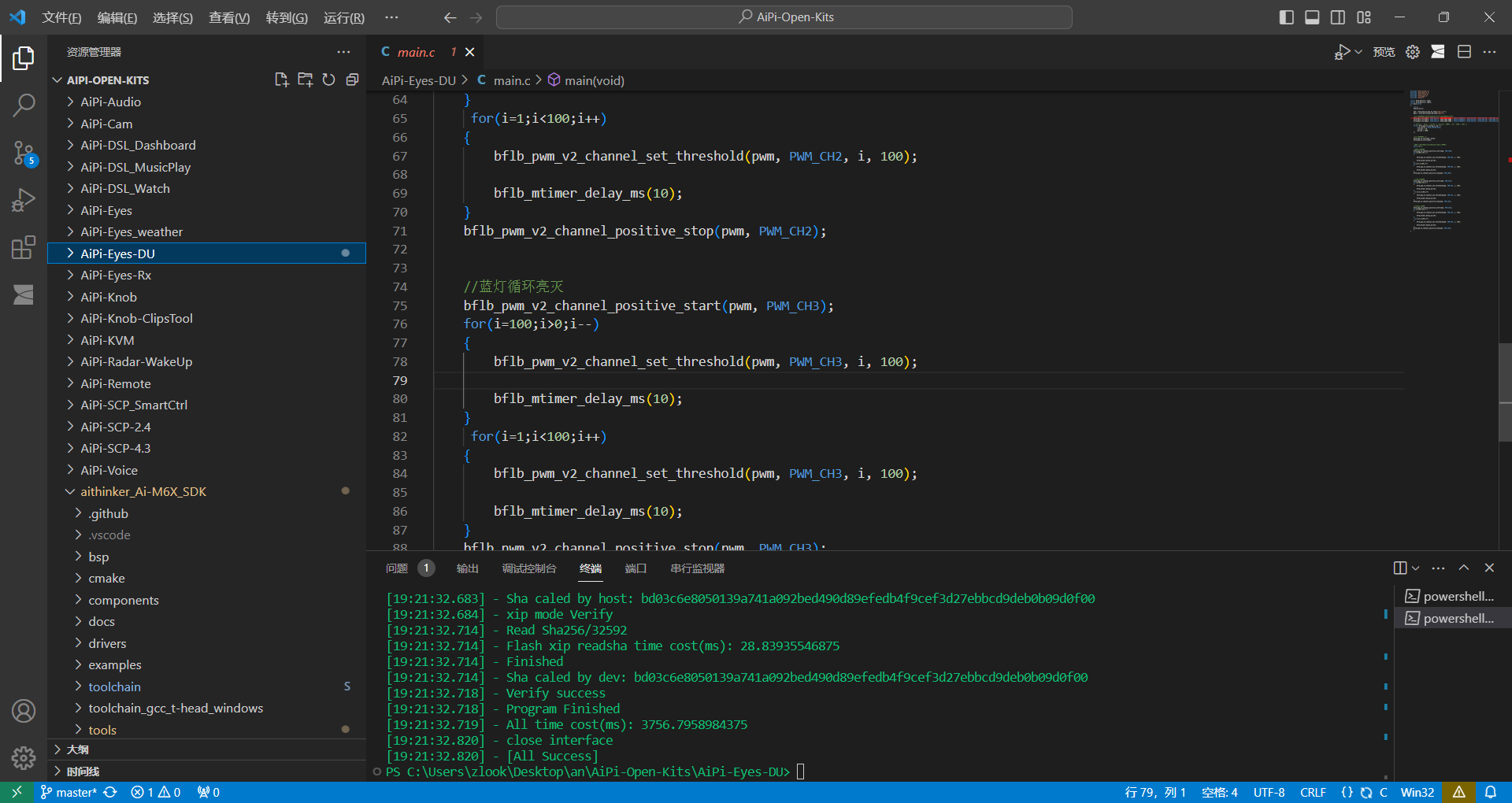Switch to the 端口 ports tab
The height and width of the screenshot is (803, 1512).
point(636,568)
